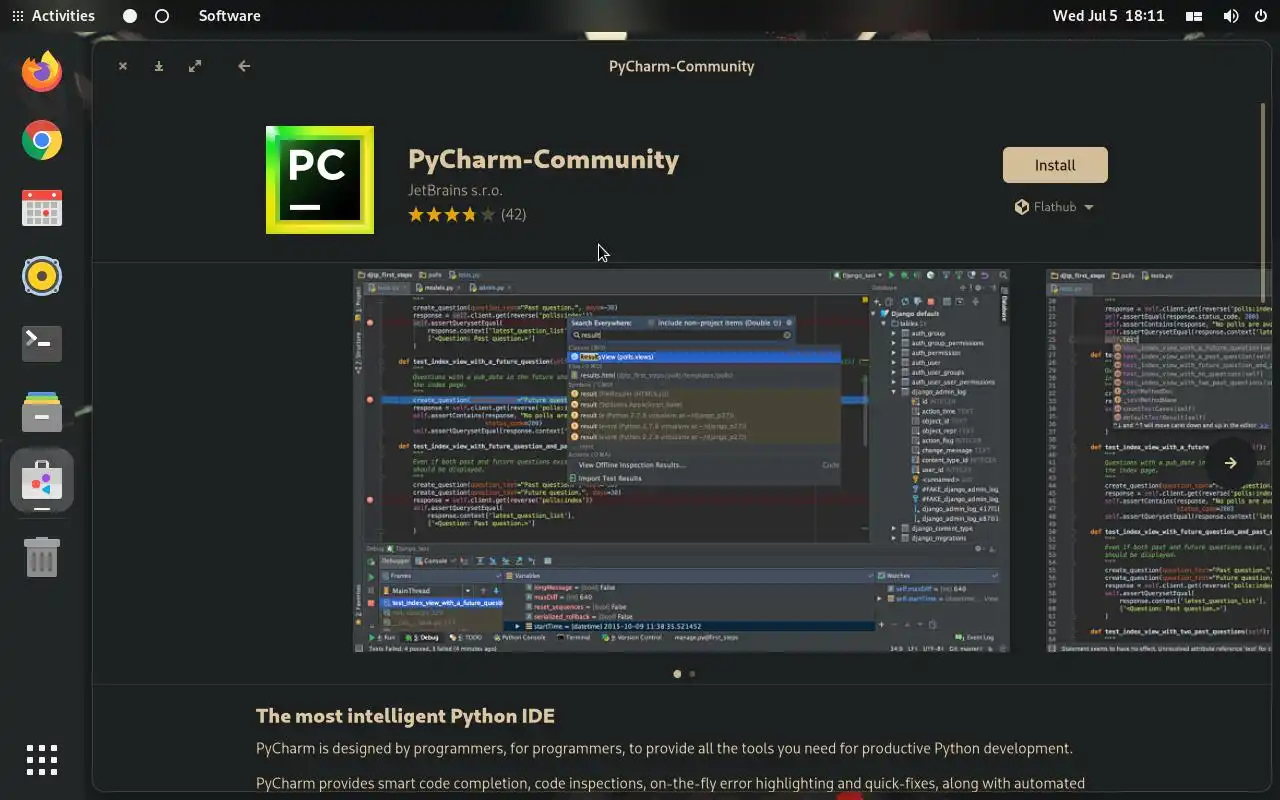The width and height of the screenshot is (1280, 800).
Task: Click the heading The most intelligent Python IDE
Action: (405, 716)
